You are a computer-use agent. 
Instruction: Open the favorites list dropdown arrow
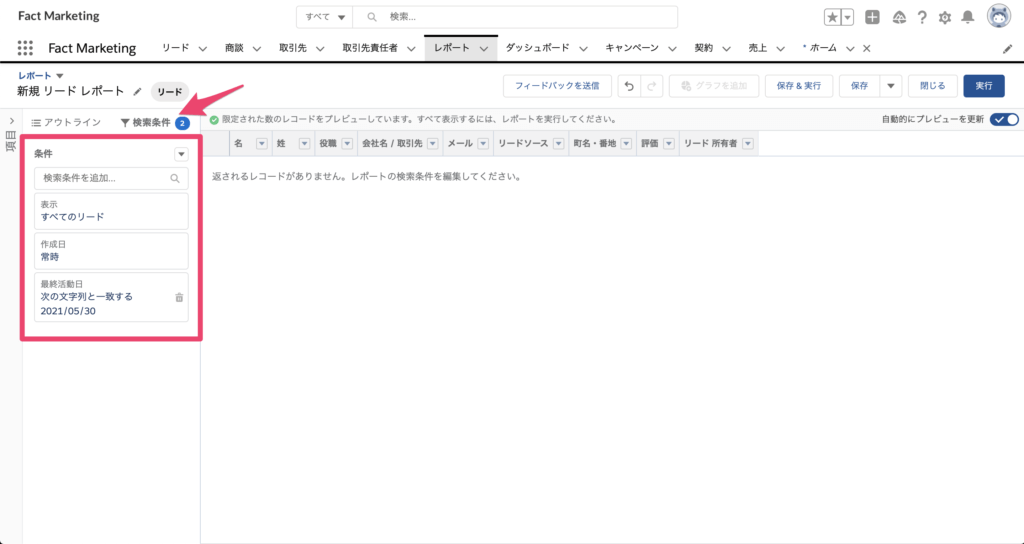click(x=847, y=18)
